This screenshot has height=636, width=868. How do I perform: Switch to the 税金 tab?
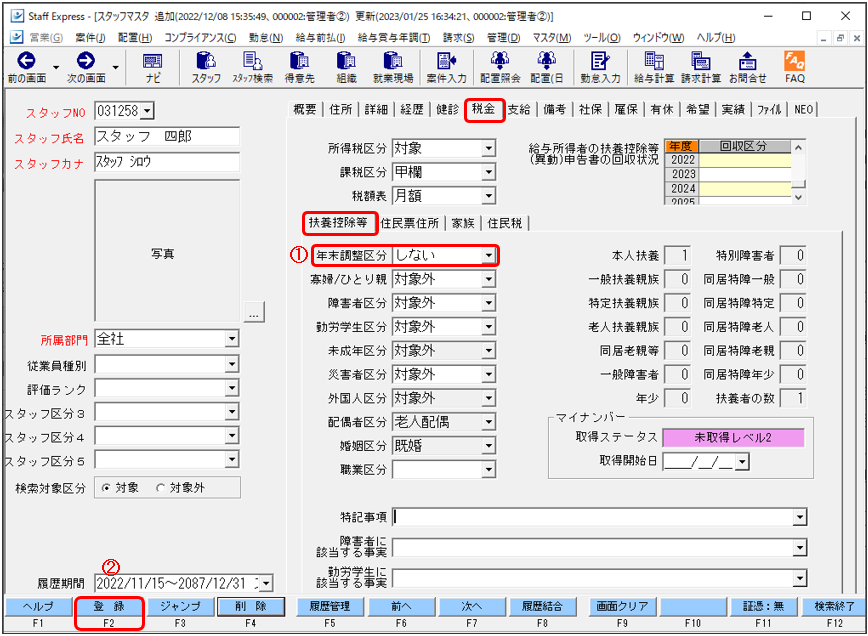click(483, 109)
